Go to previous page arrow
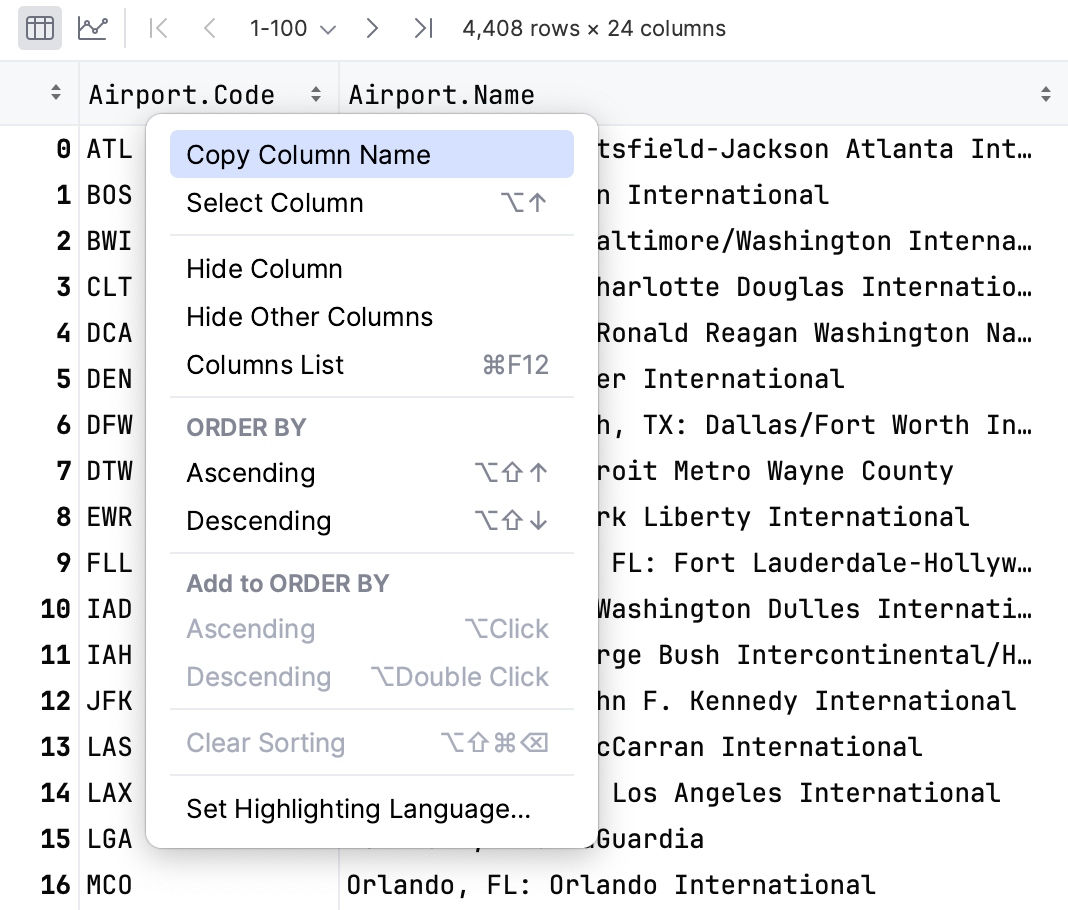The height and width of the screenshot is (910, 1068). [x=210, y=29]
